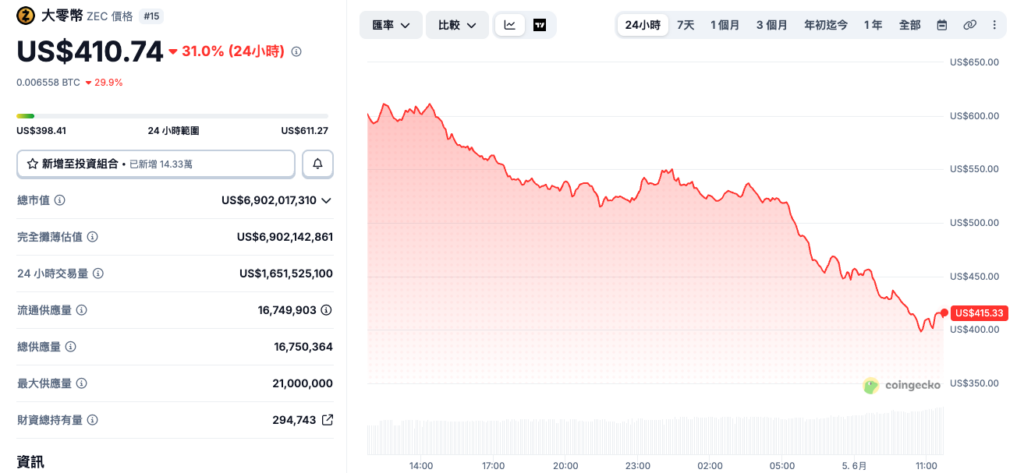Select the 全部 time range tab
The width and height of the screenshot is (1024, 473).
pyautogui.click(x=910, y=25)
